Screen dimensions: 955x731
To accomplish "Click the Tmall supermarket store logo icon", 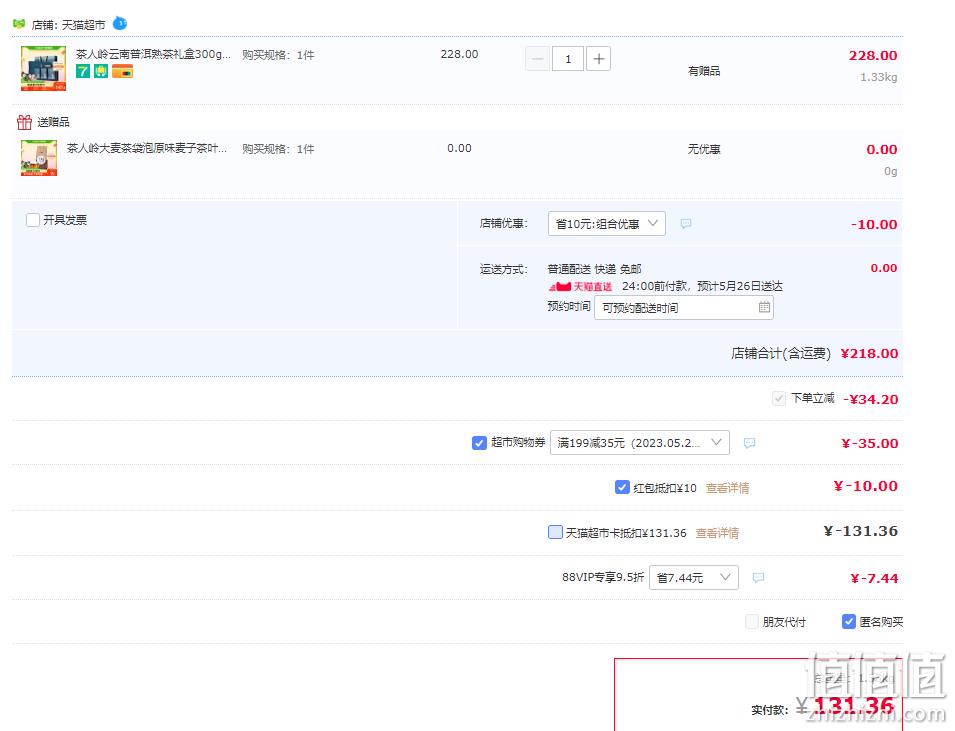I will coord(19,24).
